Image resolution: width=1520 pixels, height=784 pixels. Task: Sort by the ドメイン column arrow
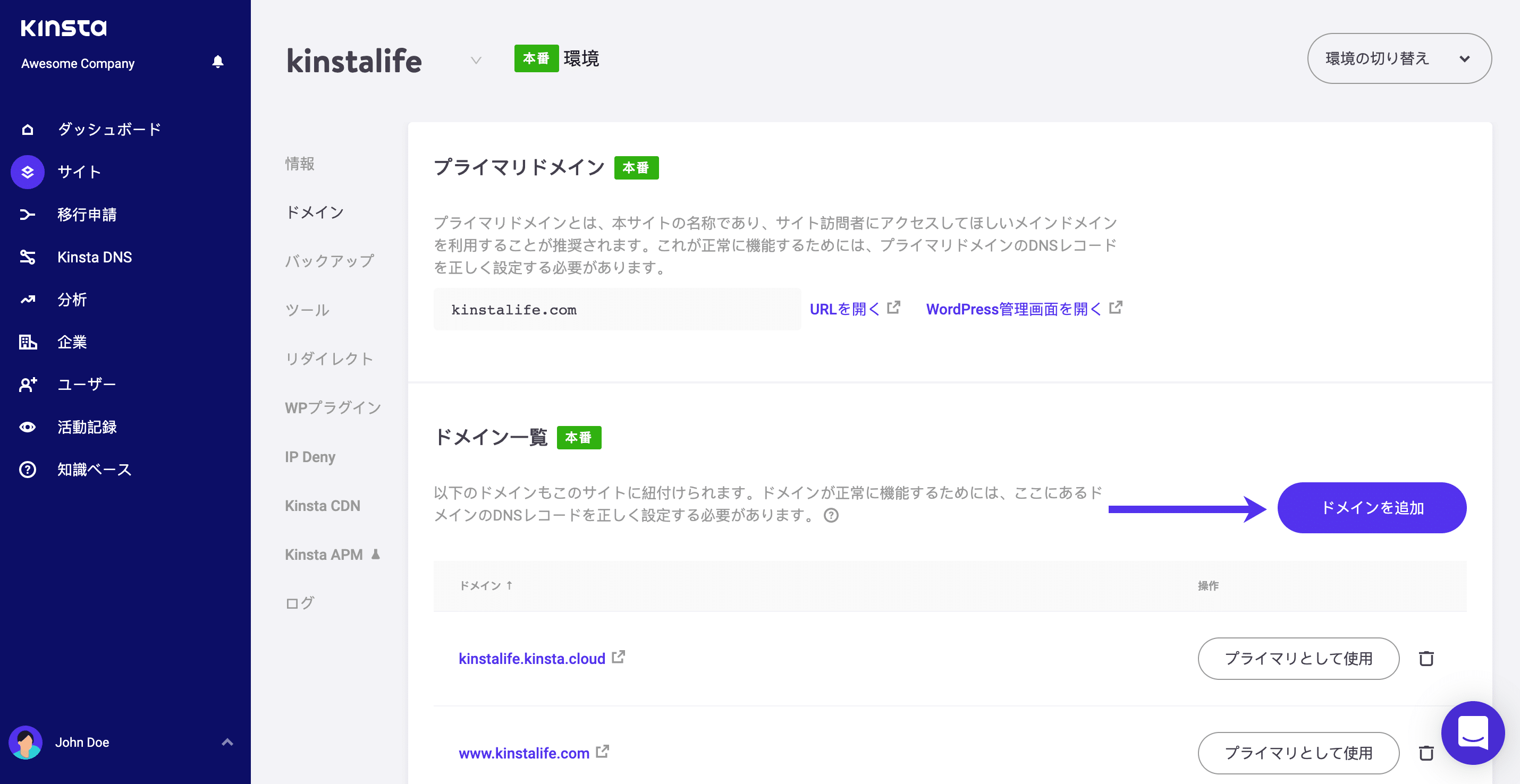point(509,585)
